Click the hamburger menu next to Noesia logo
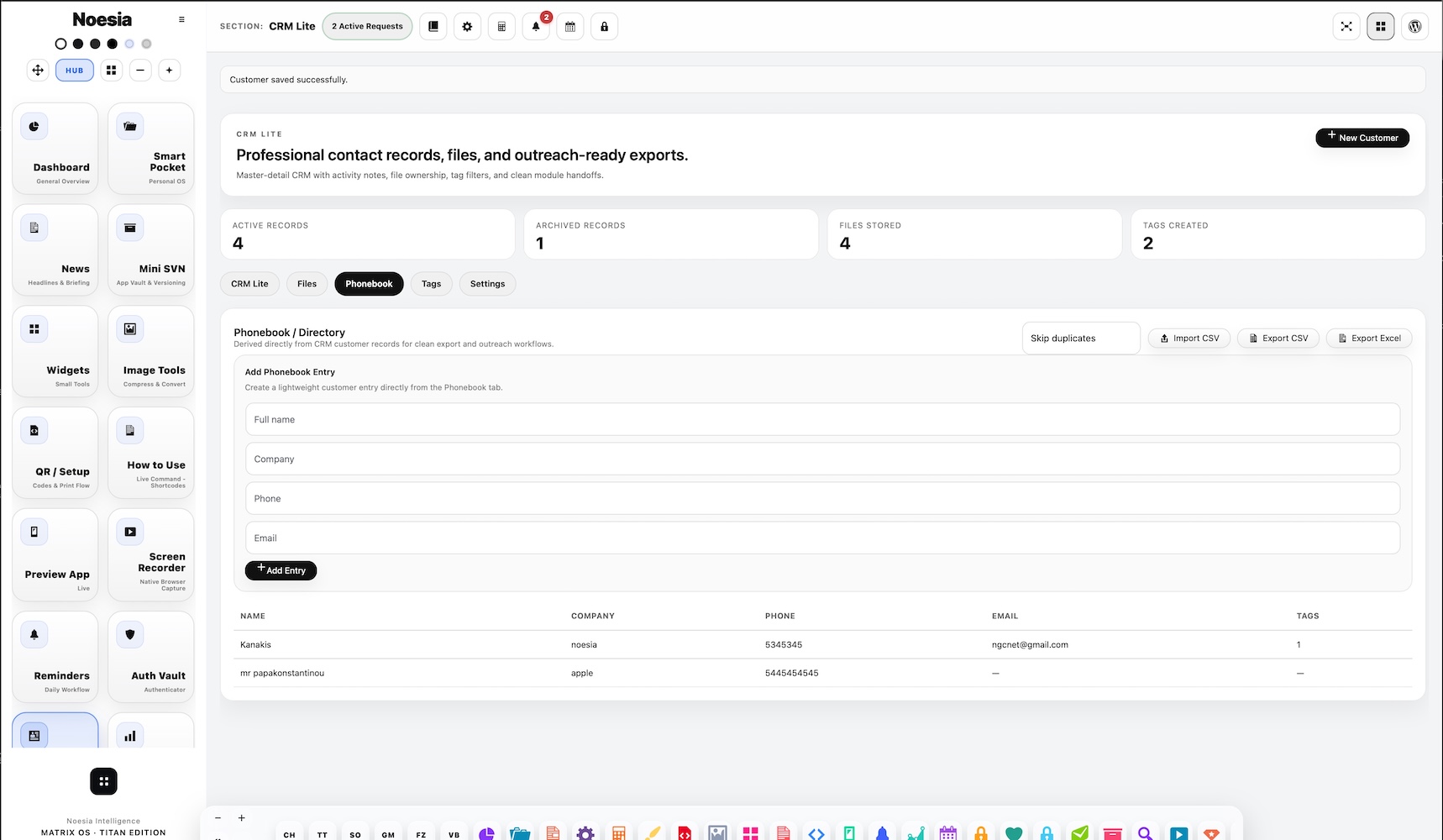Viewport: 1443px width, 840px height. click(x=181, y=19)
